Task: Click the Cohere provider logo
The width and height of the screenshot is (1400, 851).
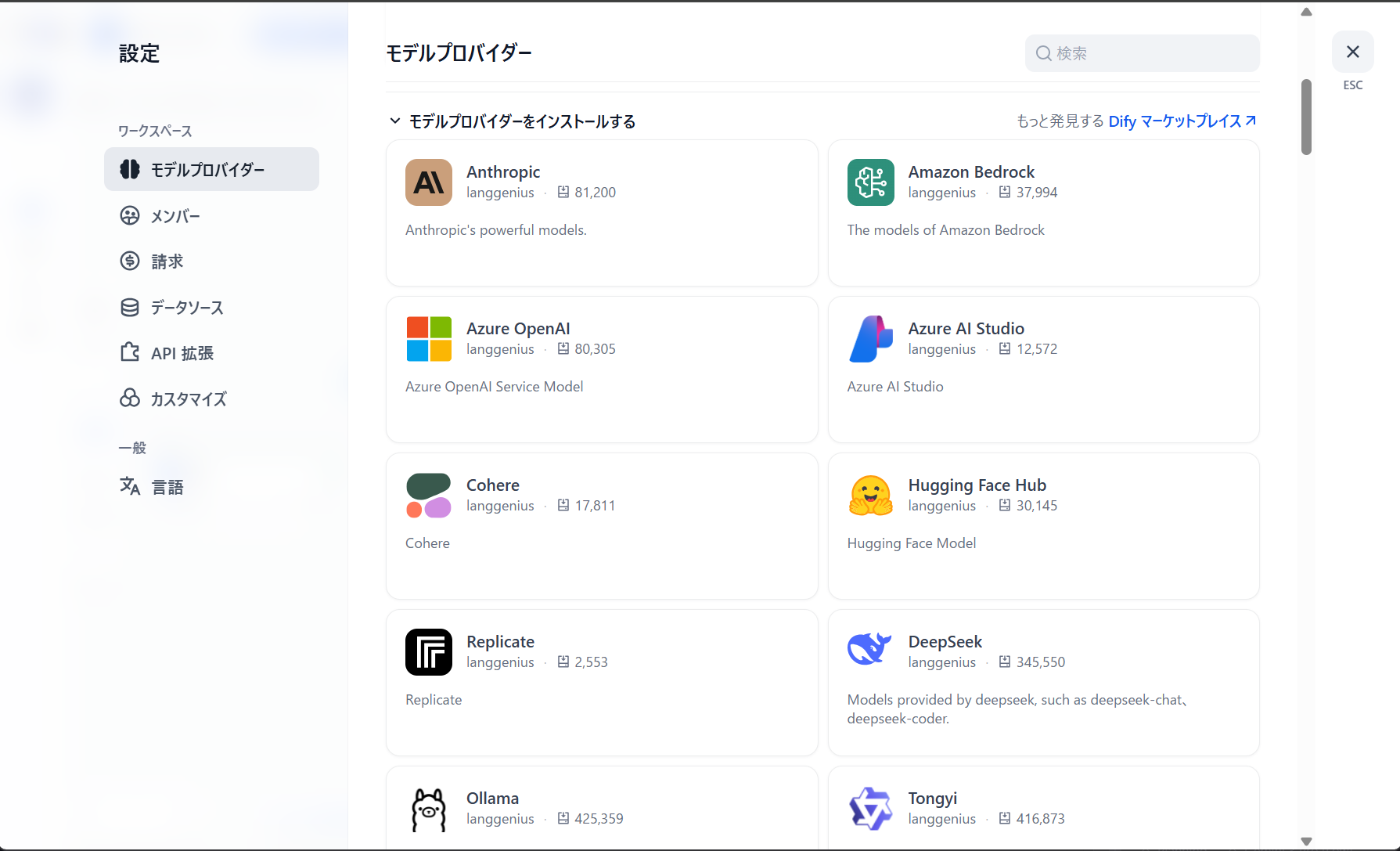Action: pyautogui.click(x=429, y=496)
